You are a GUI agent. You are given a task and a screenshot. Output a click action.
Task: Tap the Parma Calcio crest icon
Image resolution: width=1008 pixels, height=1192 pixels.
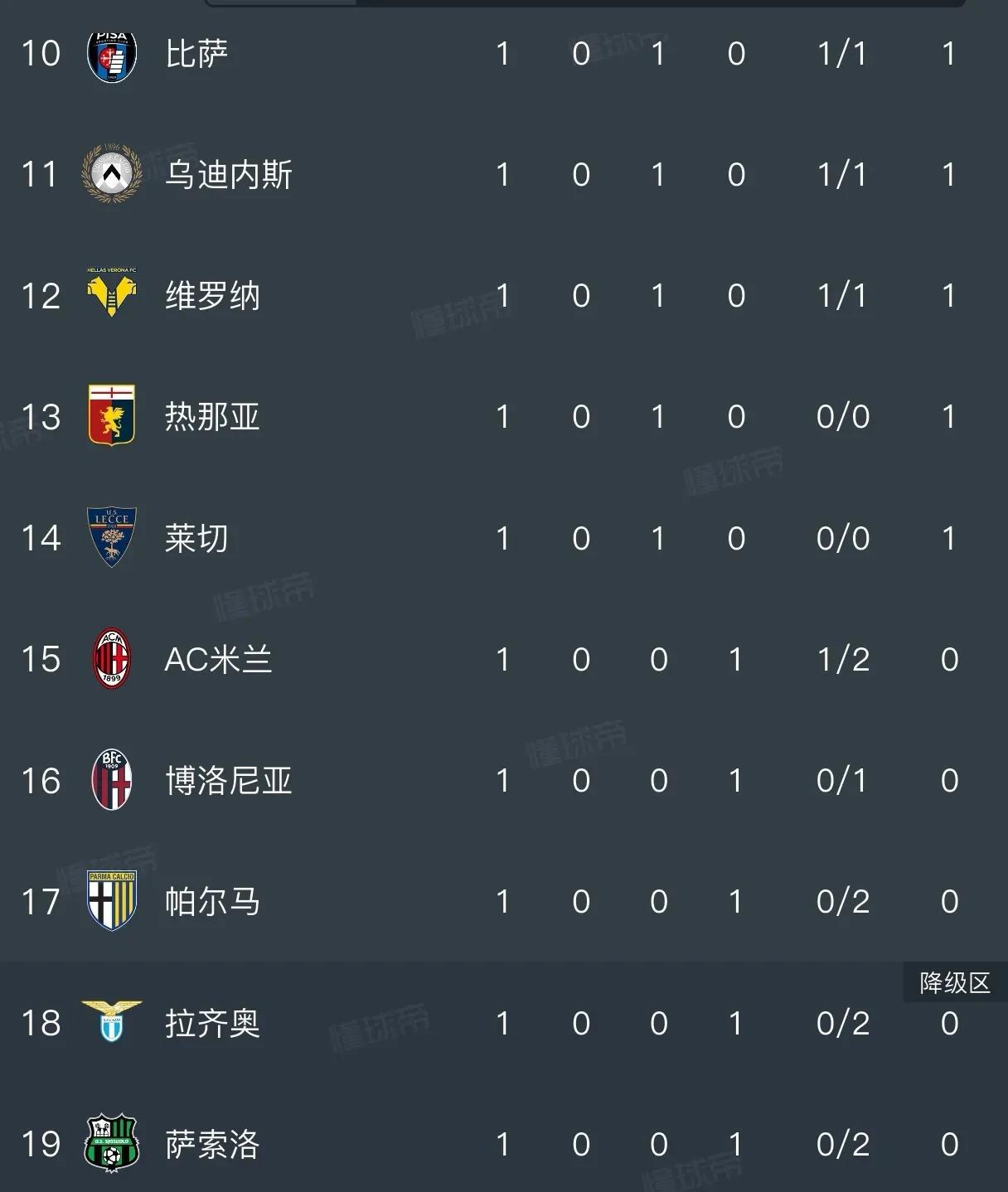(x=112, y=901)
